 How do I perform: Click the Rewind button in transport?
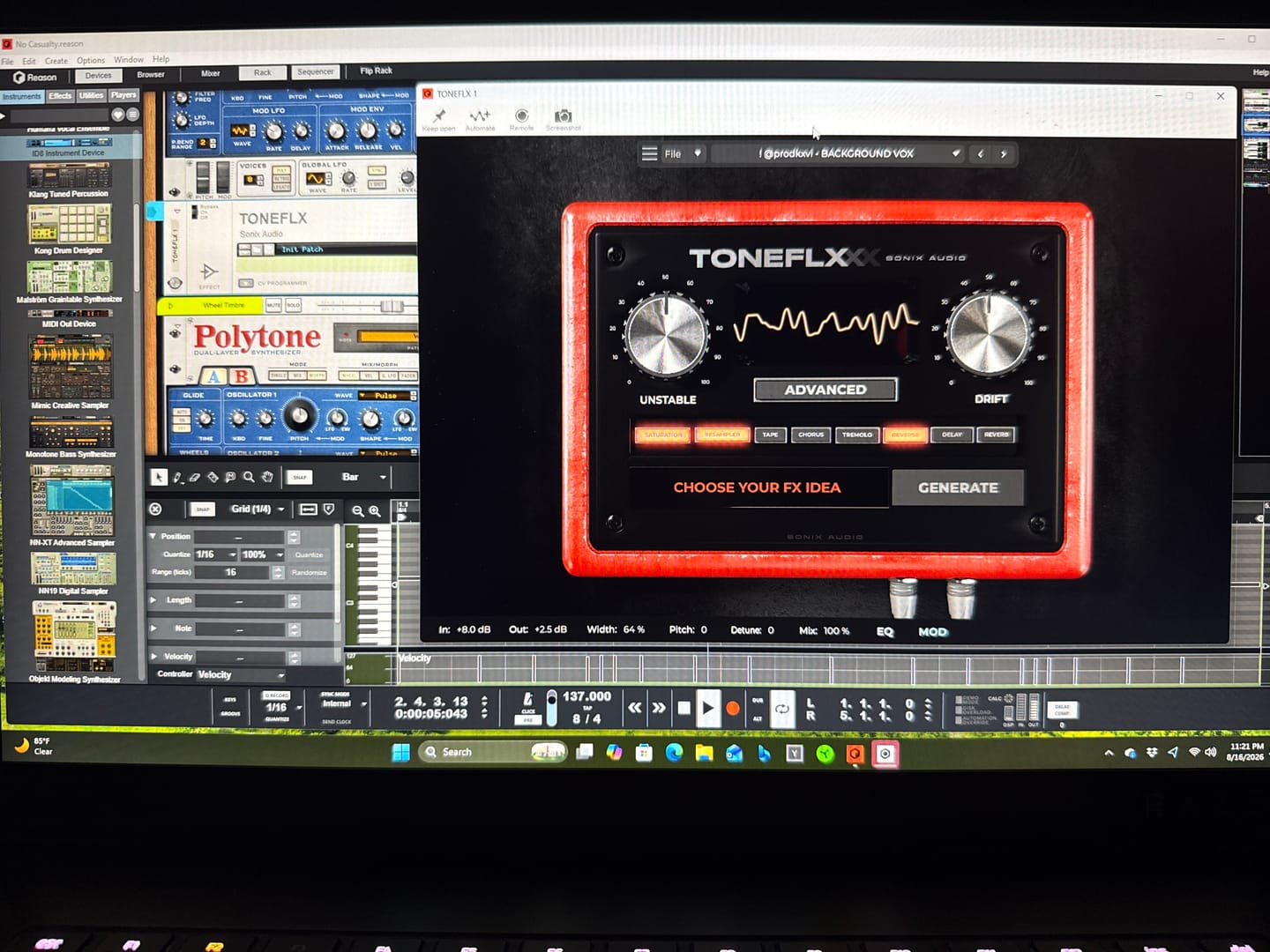[x=634, y=708]
